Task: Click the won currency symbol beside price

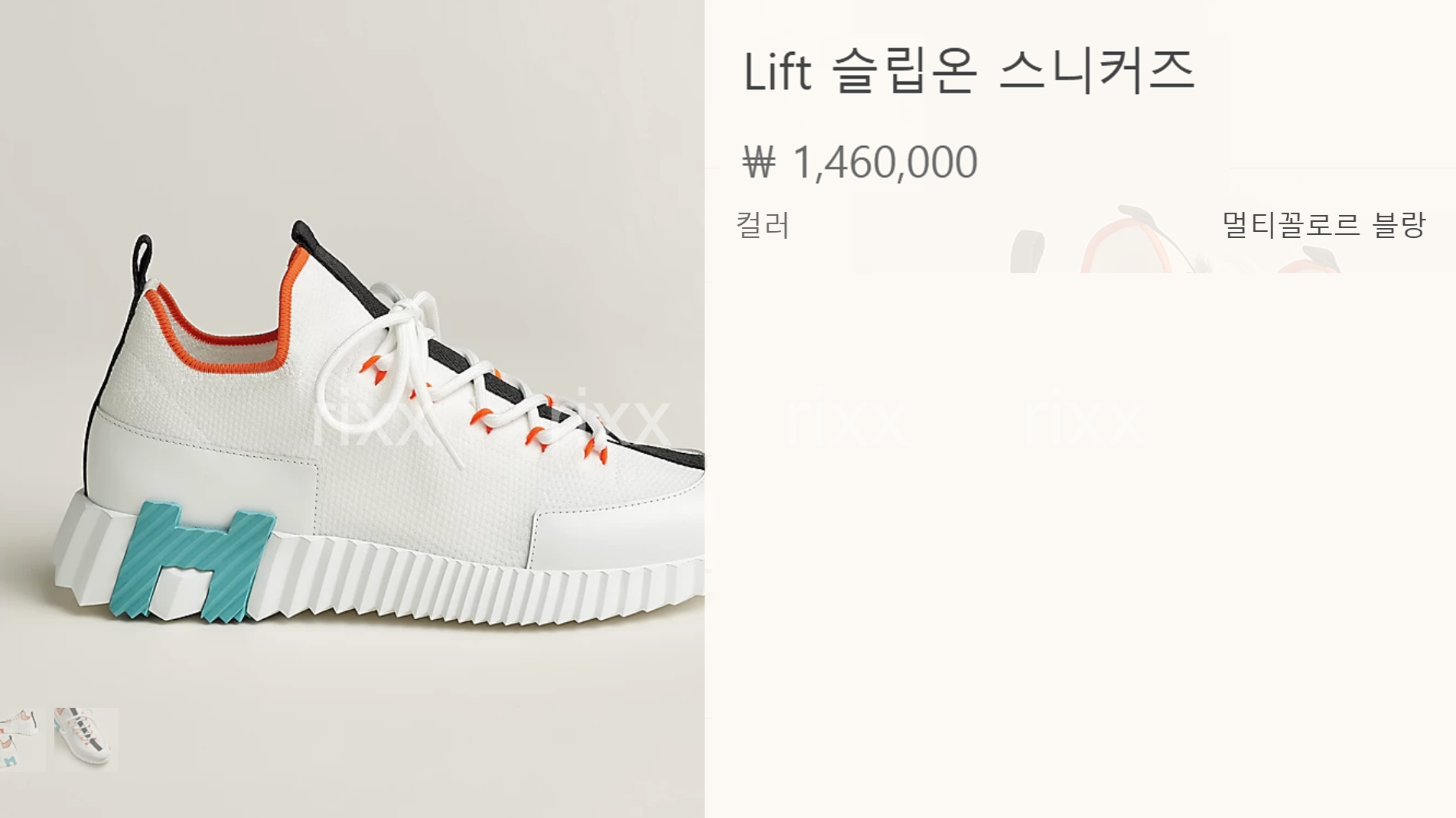Action: [x=759, y=163]
